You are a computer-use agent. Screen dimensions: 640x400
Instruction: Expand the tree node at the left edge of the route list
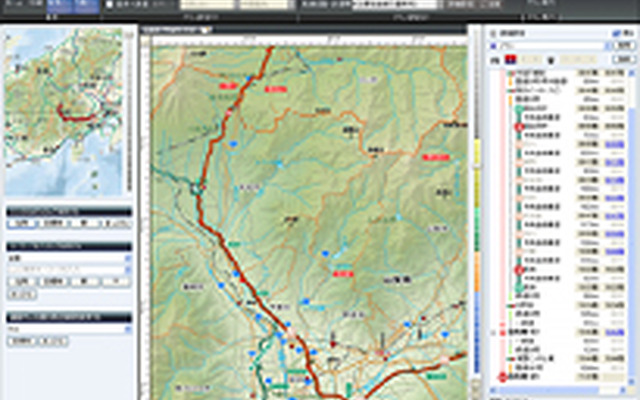493,332
